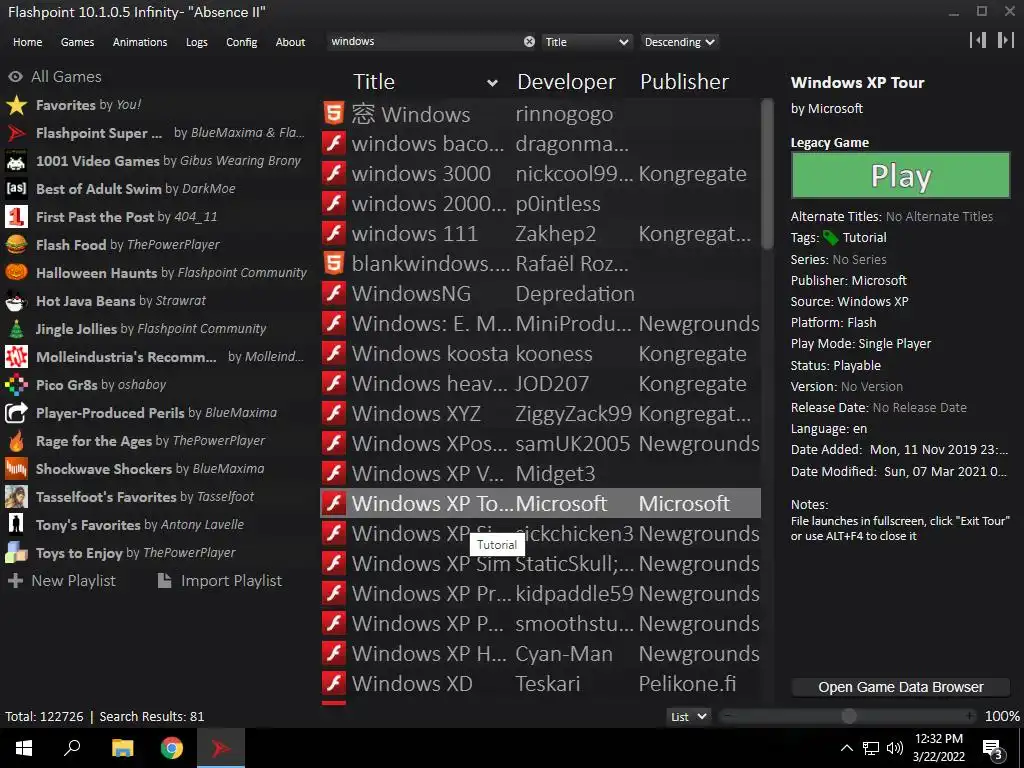Click the volume speaker tray icon
This screenshot has height=768, width=1024.
point(895,748)
